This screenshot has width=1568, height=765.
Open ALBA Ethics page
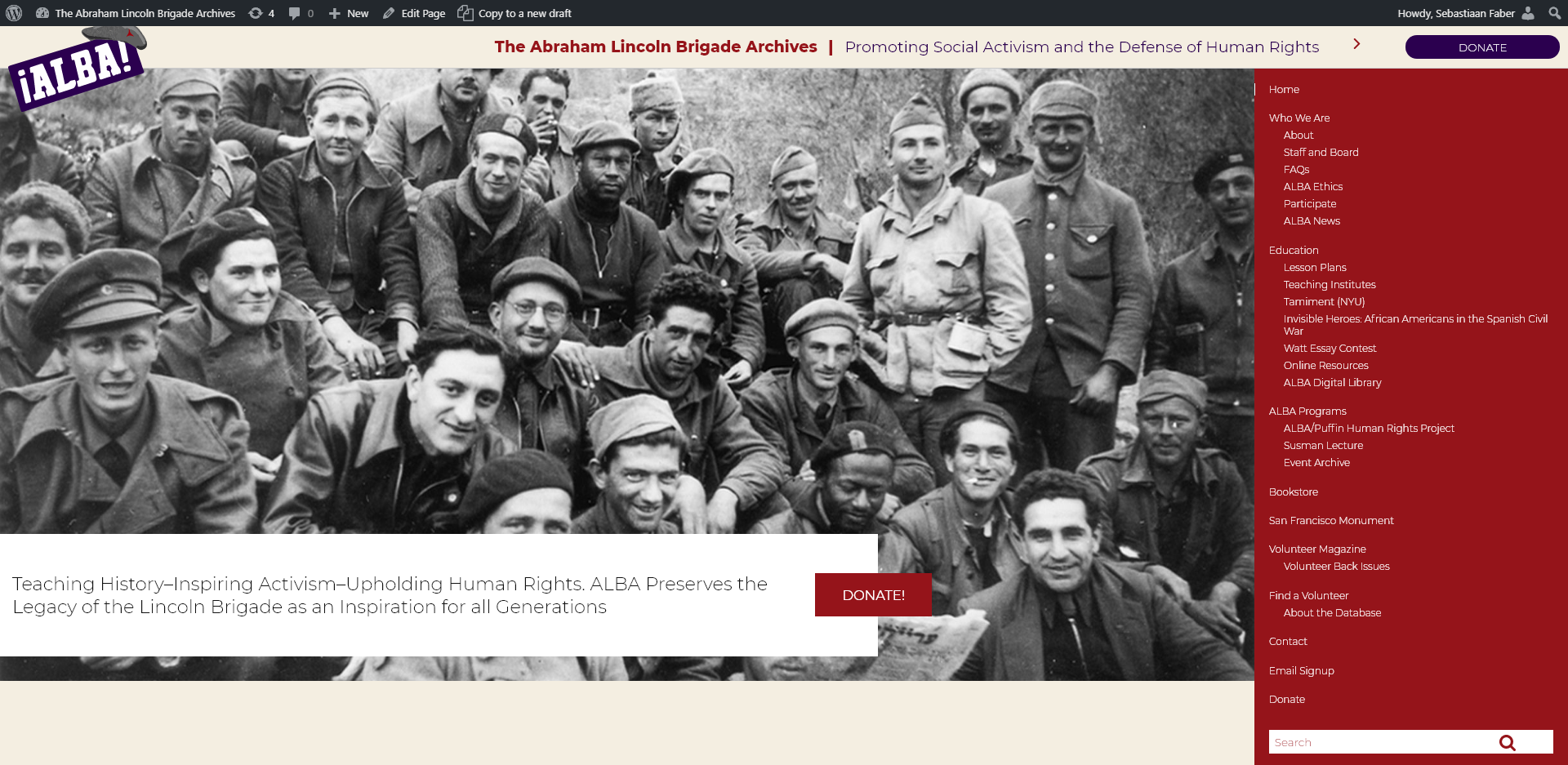[1312, 187]
